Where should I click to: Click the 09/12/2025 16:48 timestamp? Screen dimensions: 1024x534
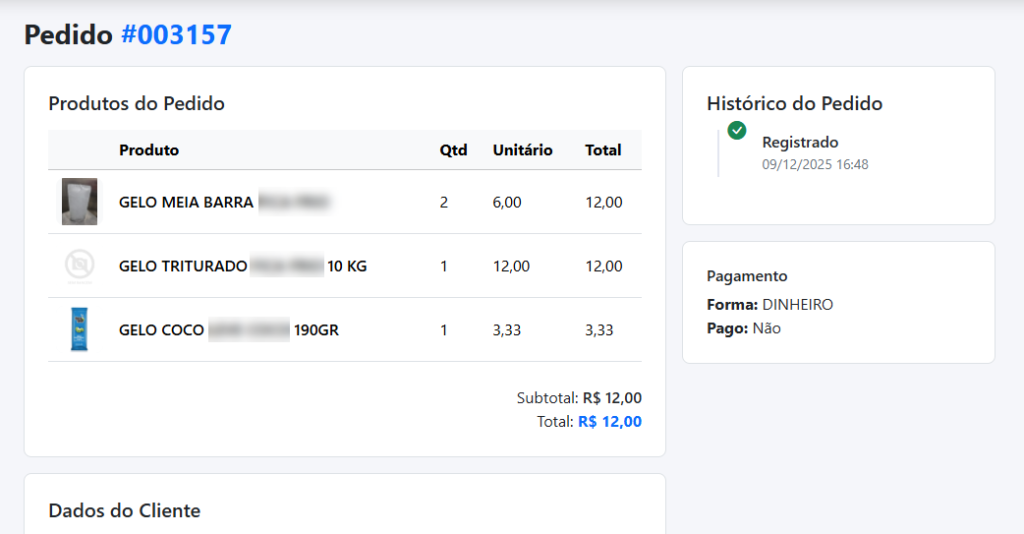[x=815, y=164]
